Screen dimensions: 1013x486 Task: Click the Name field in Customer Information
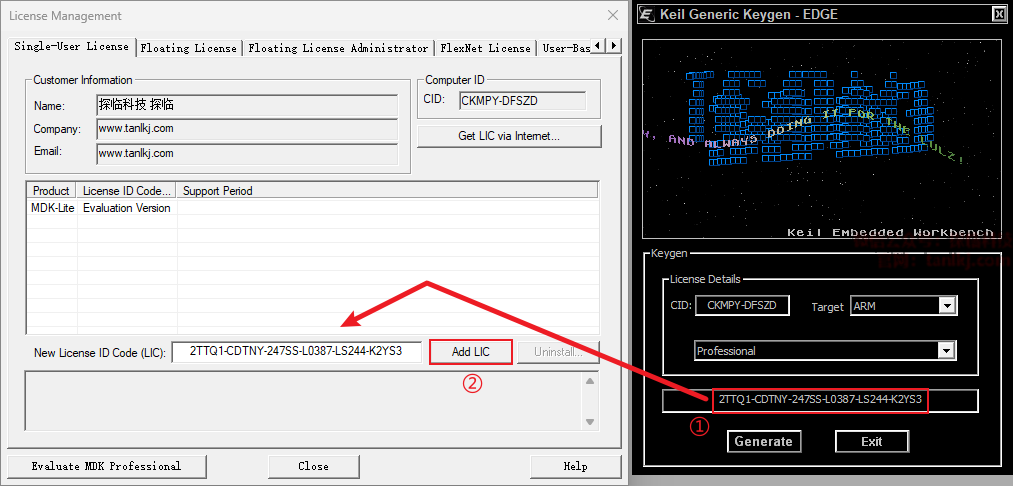pyautogui.click(x=247, y=105)
